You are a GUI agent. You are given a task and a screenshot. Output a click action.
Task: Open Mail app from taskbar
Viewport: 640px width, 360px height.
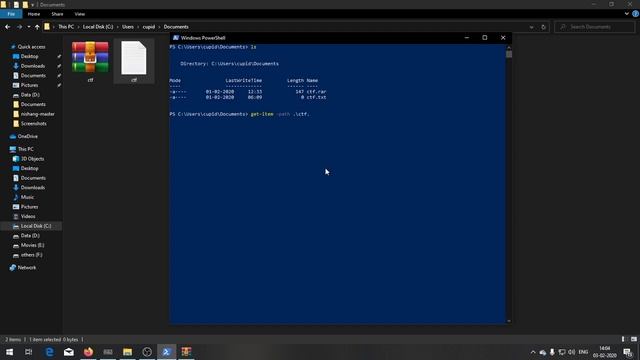pos(69,352)
